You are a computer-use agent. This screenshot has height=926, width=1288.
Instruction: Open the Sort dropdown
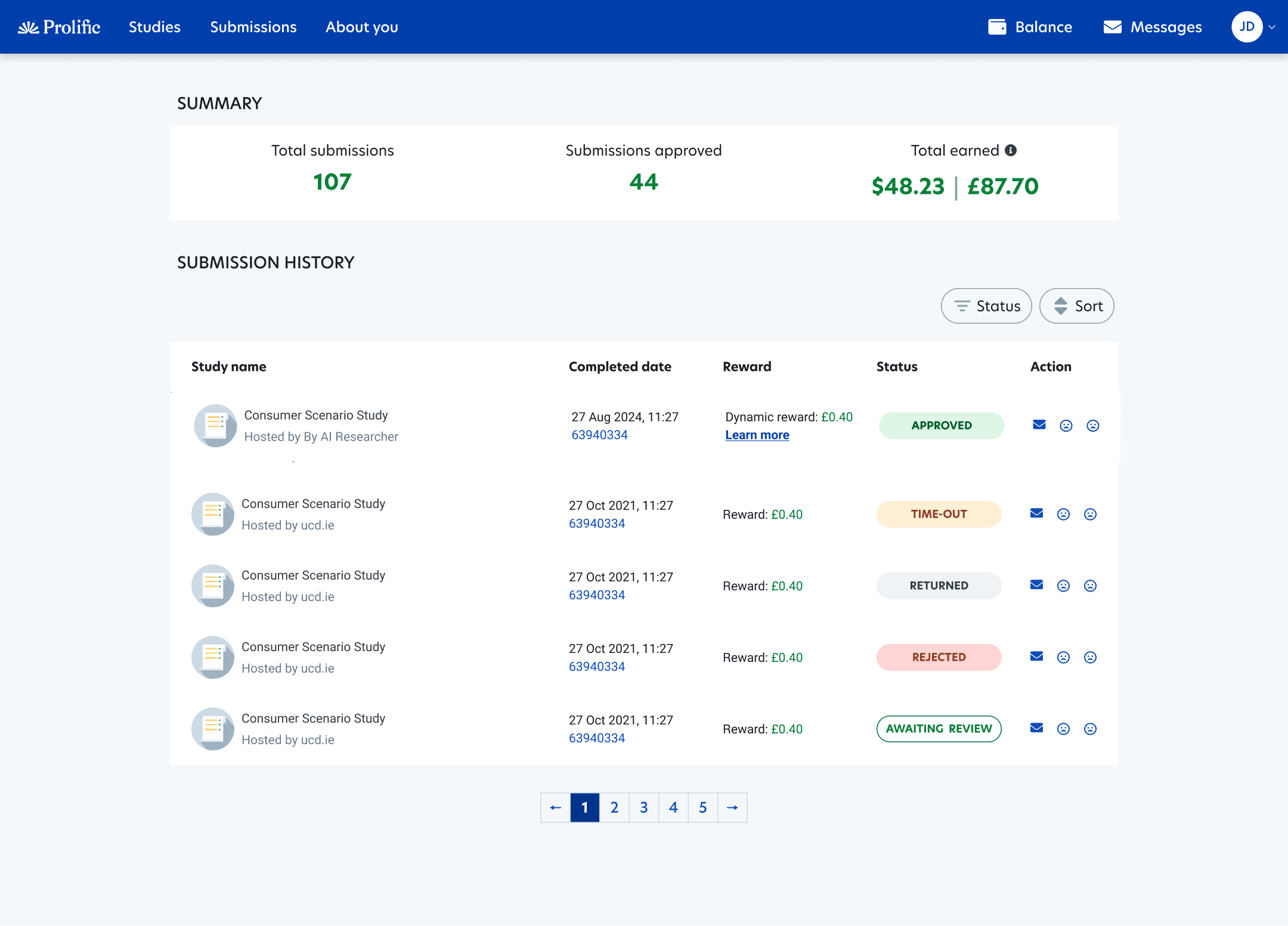1077,306
